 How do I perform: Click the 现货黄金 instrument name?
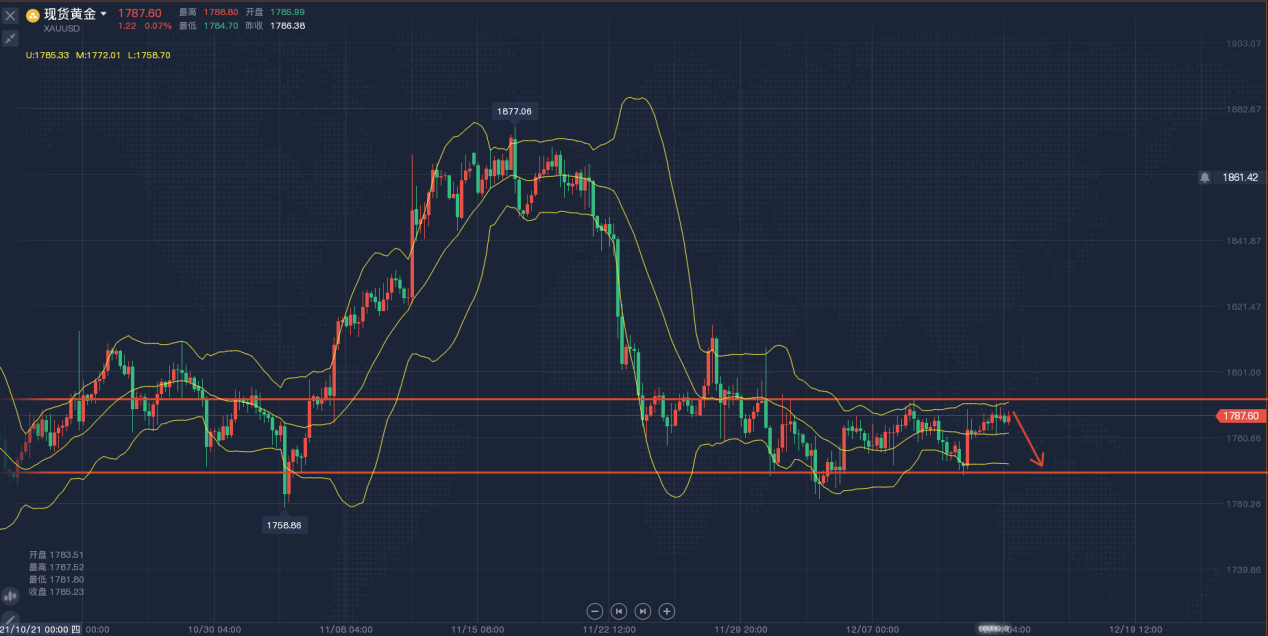[x=70, y=14]
